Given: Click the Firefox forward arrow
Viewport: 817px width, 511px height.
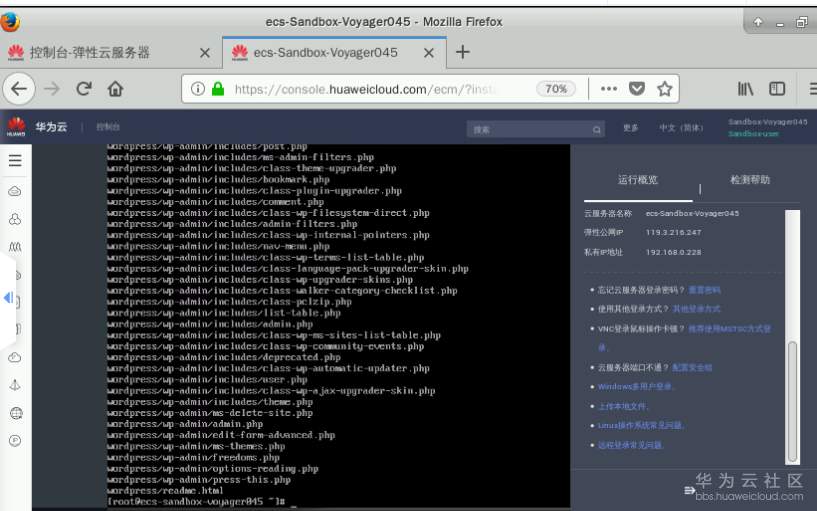Looking at the screenshot, I should point(52,89).
